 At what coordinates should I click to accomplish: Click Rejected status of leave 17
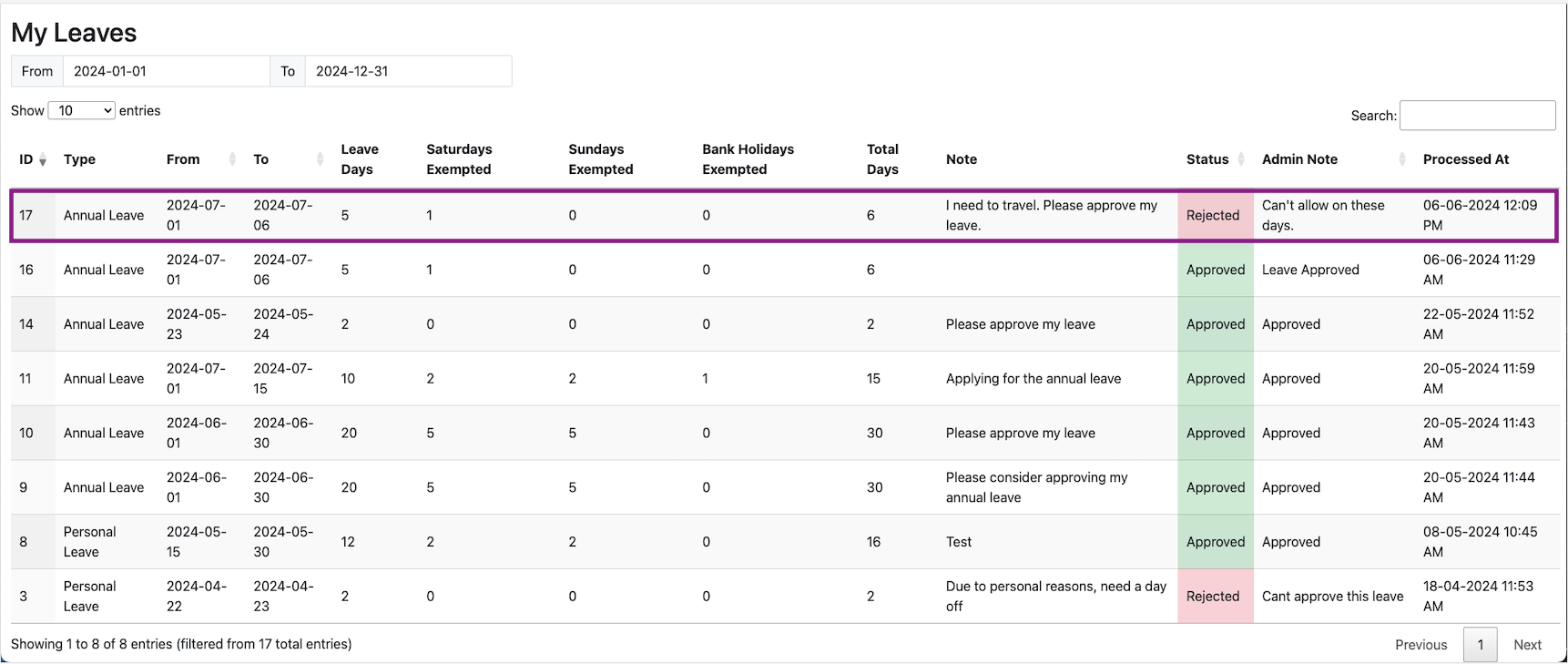1213,216
